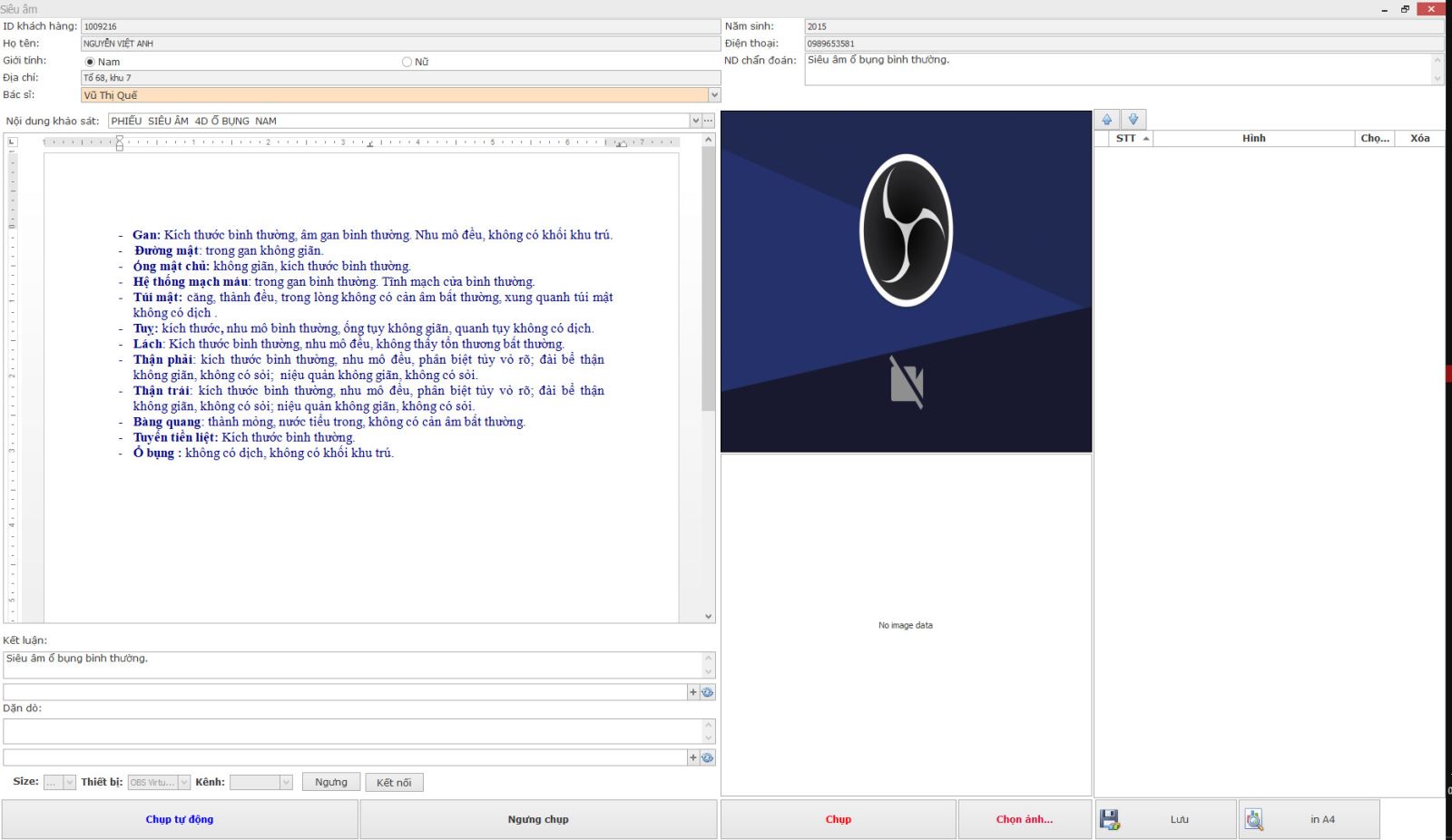
Task: Move image up with blue up arrow
Action: pyautogui.click(x=1106, y=120)
